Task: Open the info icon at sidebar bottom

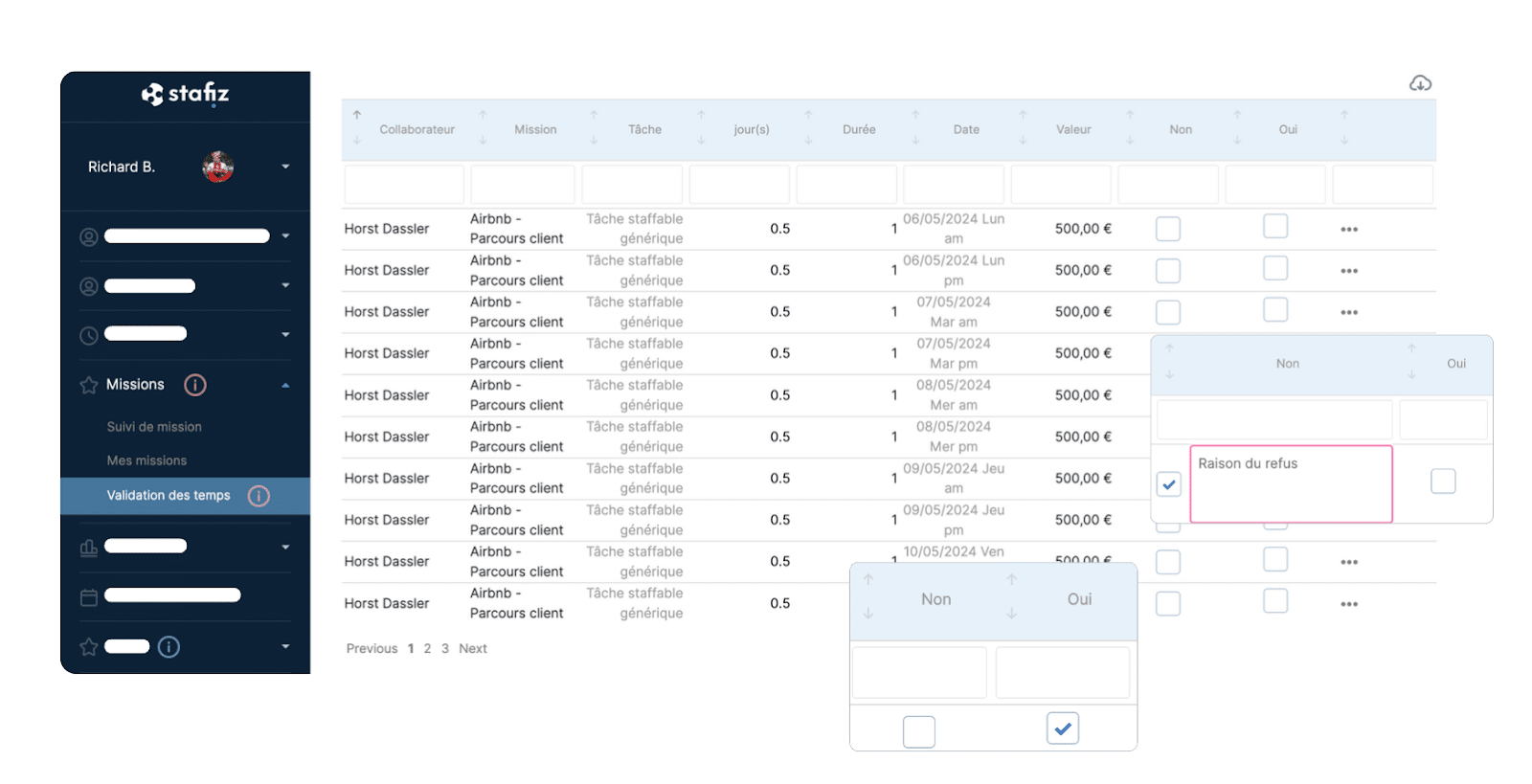Action: pos(169,647)
